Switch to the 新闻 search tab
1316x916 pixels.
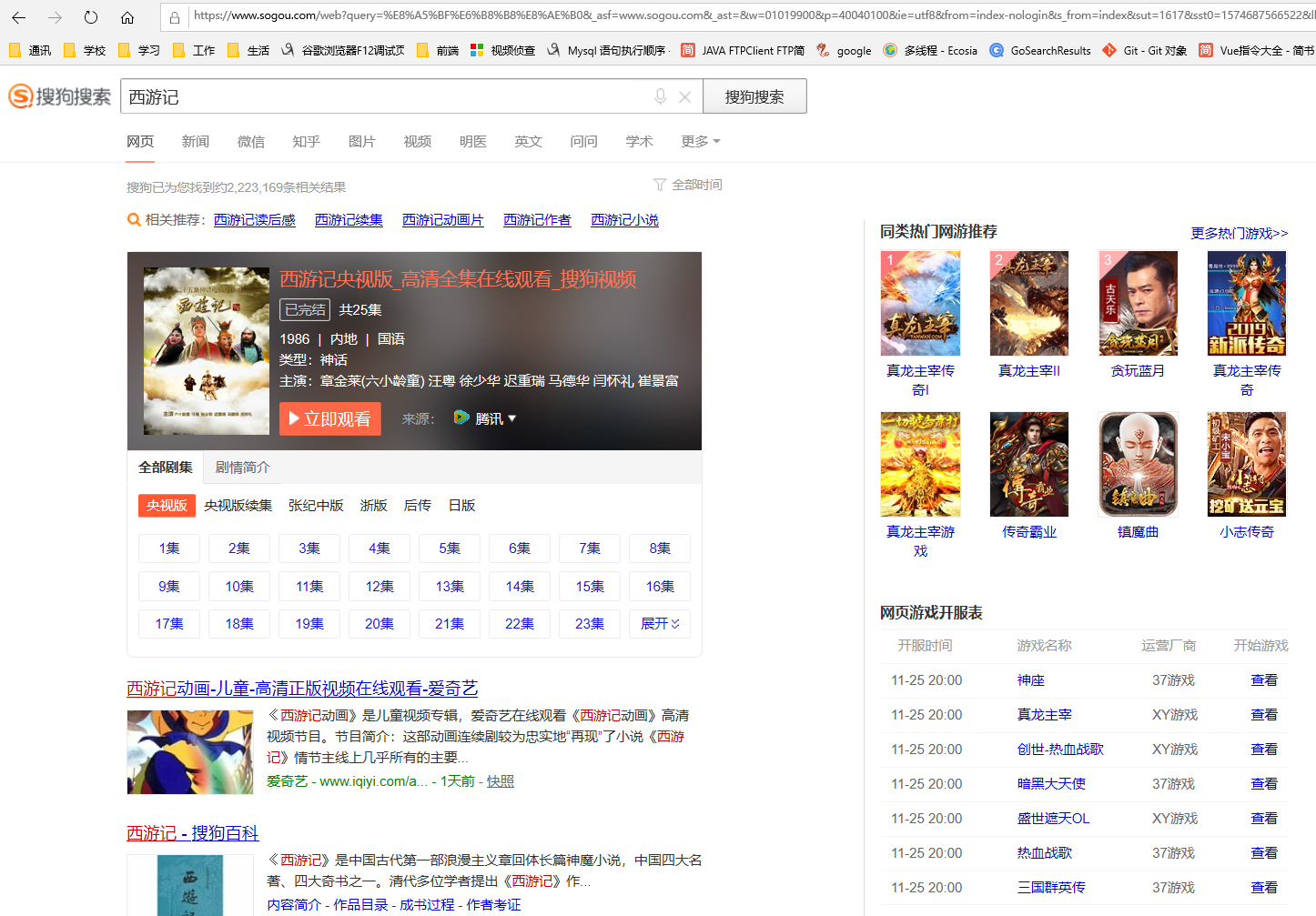point(196,141)
